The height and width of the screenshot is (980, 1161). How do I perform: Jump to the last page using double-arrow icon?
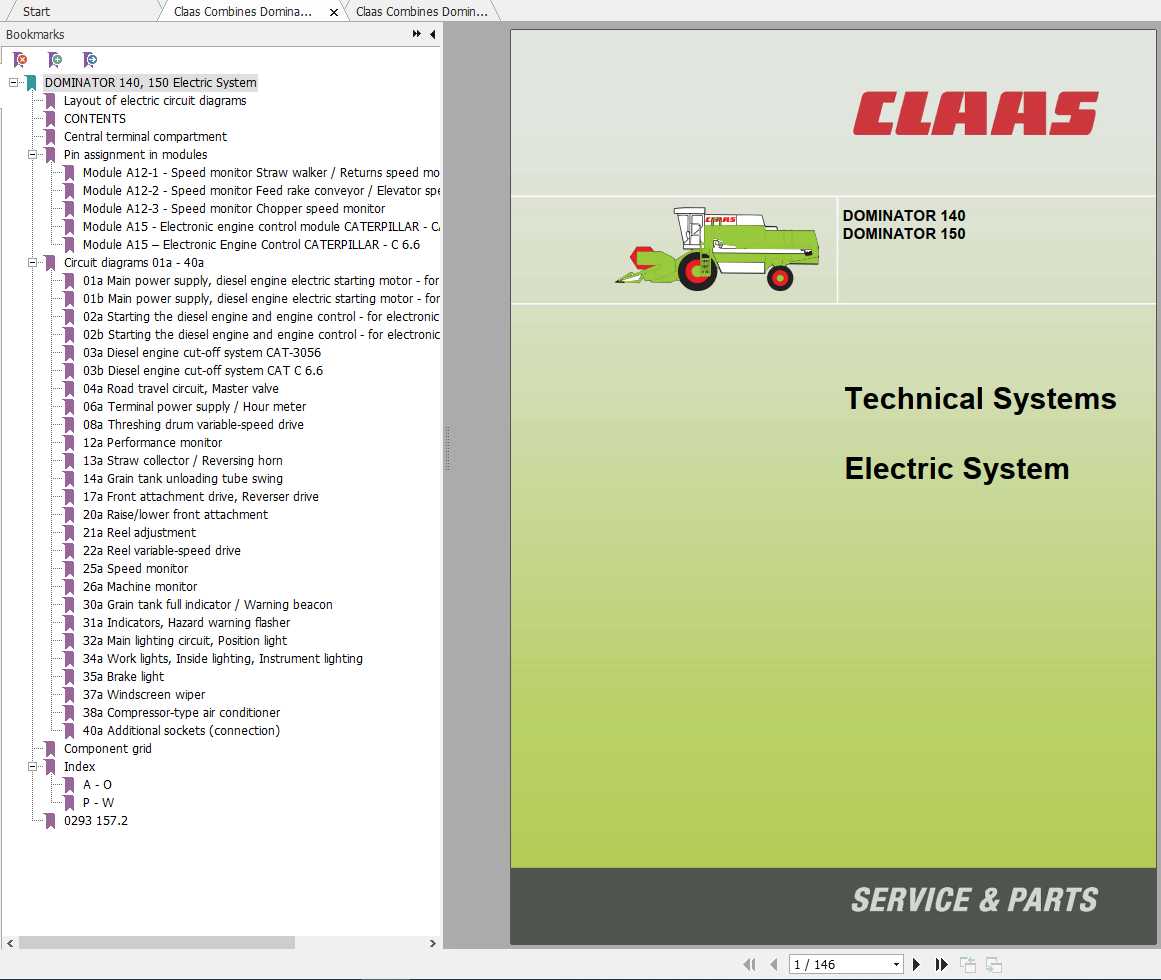click(941, 964)
